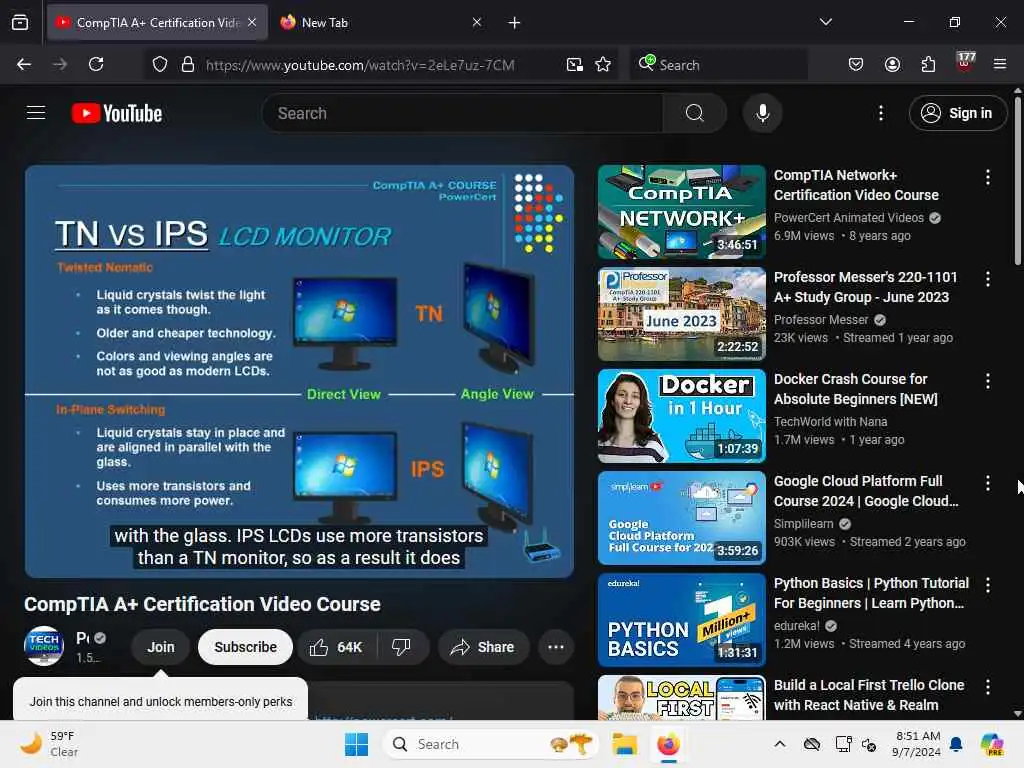
Task: Open Windows Start menu
Action: tap(356, 744)
